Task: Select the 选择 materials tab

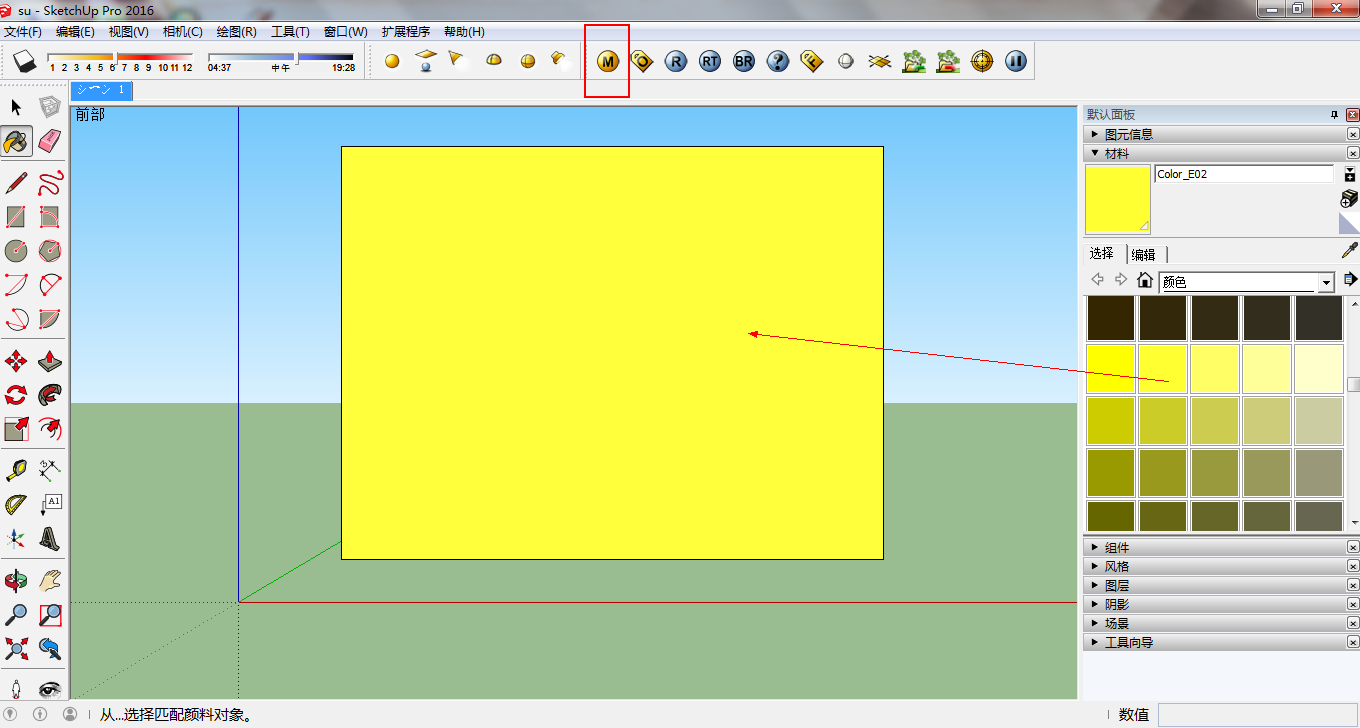Action: (1102, 253)
